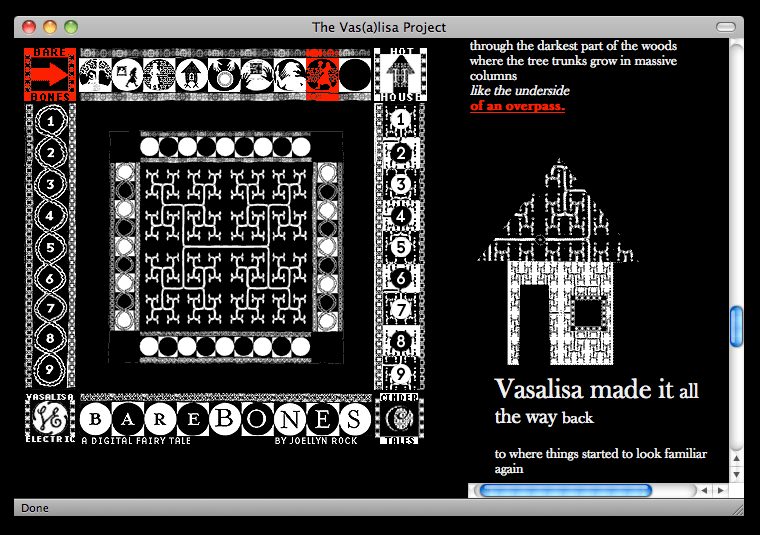Click the solid black circle scene icon

354,74
